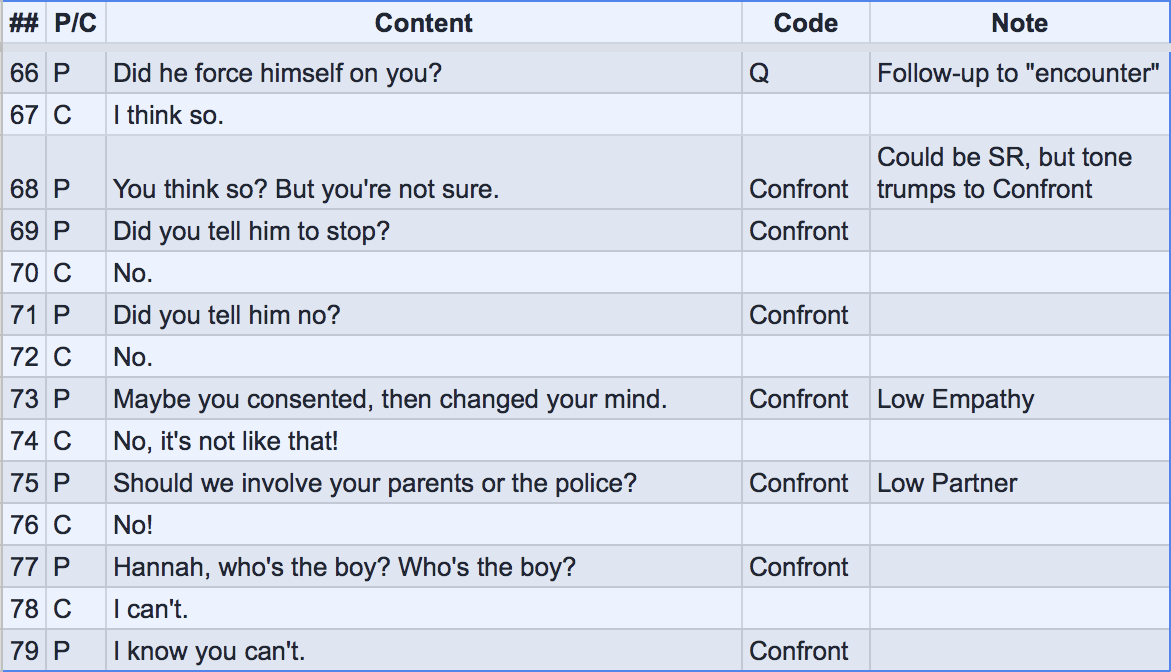The height and width of the screenshot is (672, 1171).
Task: Click the "I think so." content cell
Action: (169, 115)
